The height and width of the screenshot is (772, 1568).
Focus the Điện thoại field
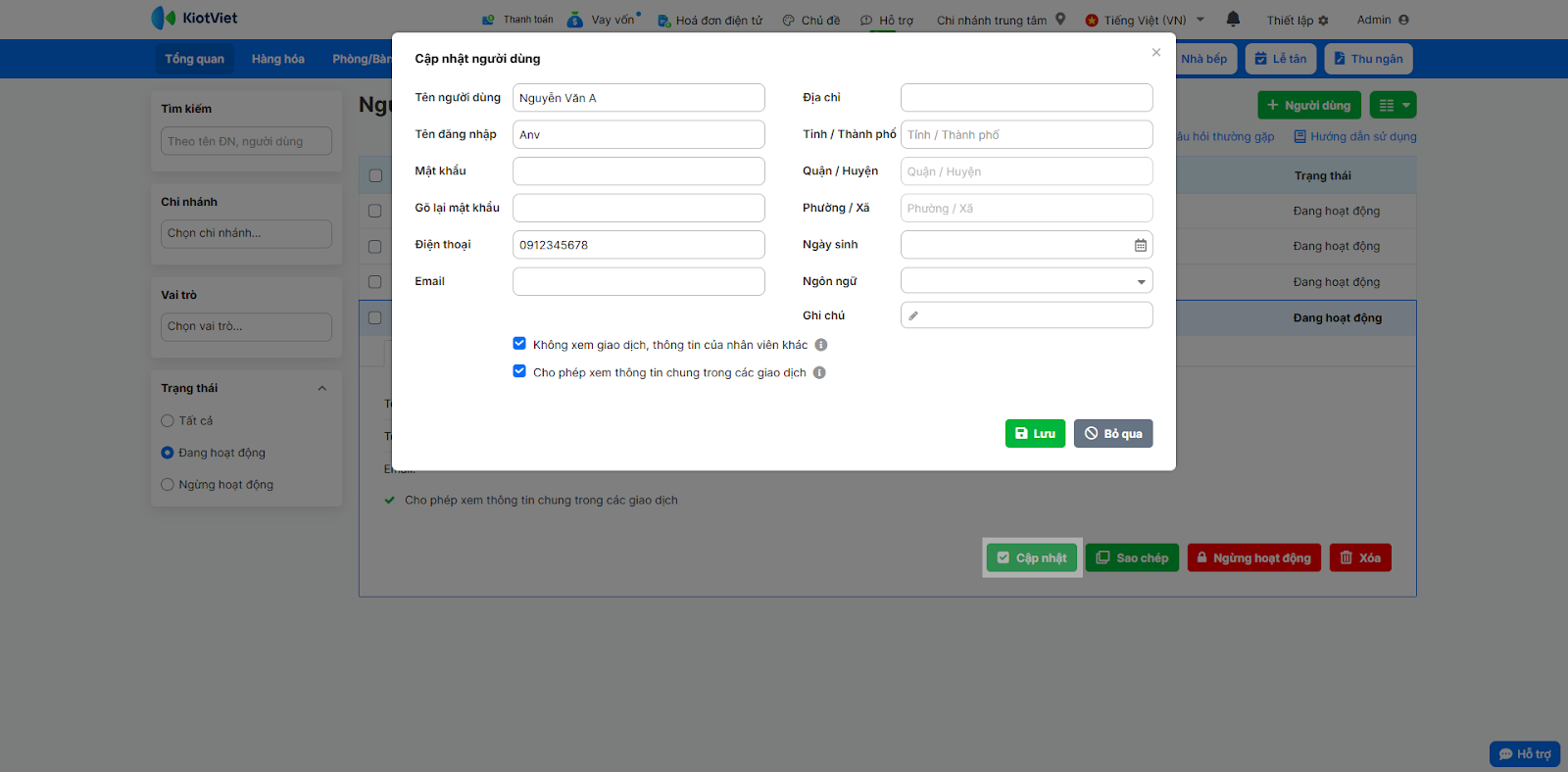click(x=639, y=245)
